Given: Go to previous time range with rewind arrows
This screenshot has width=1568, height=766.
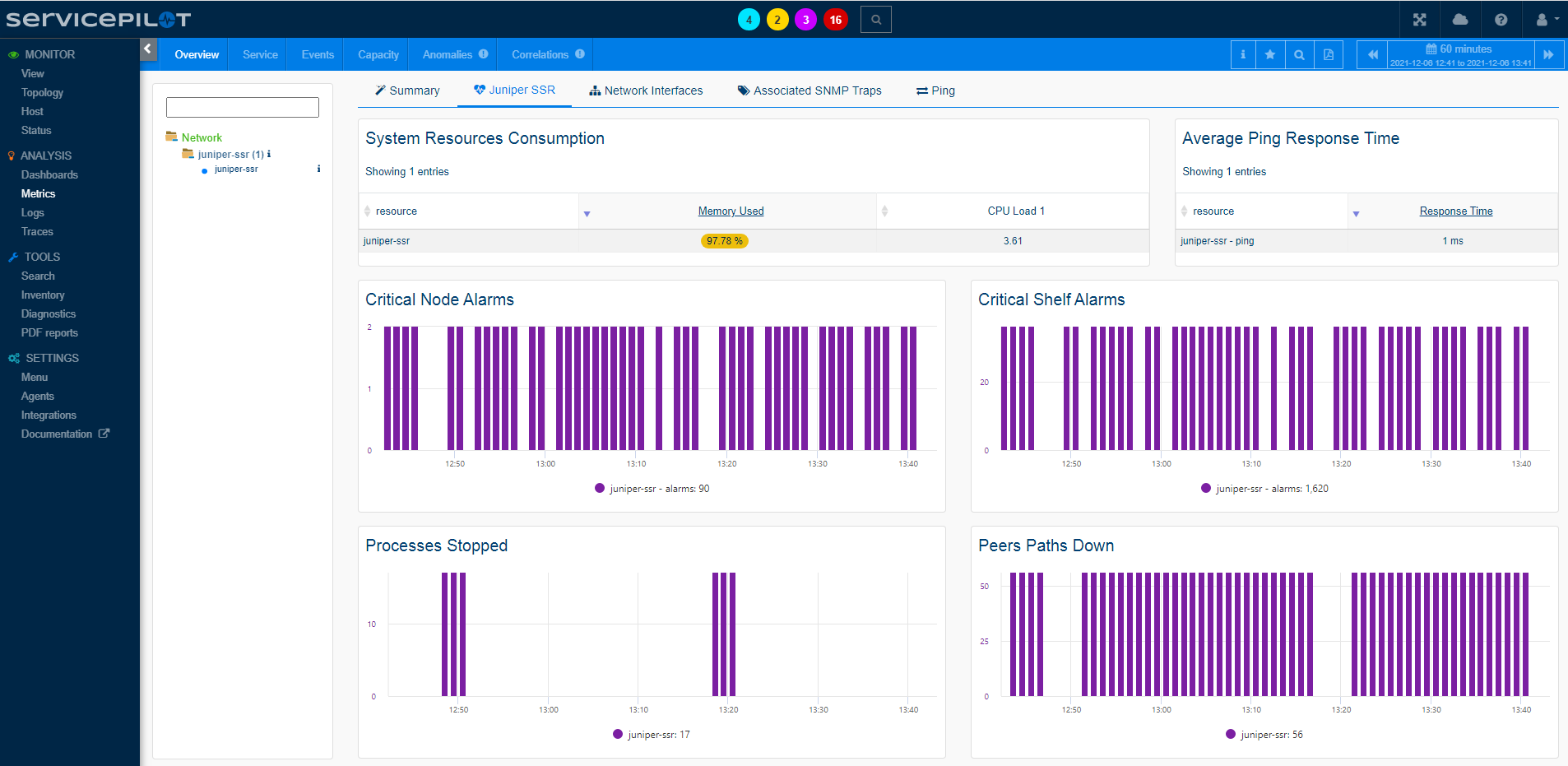Looking at the screenshot, I should 1372,55.
